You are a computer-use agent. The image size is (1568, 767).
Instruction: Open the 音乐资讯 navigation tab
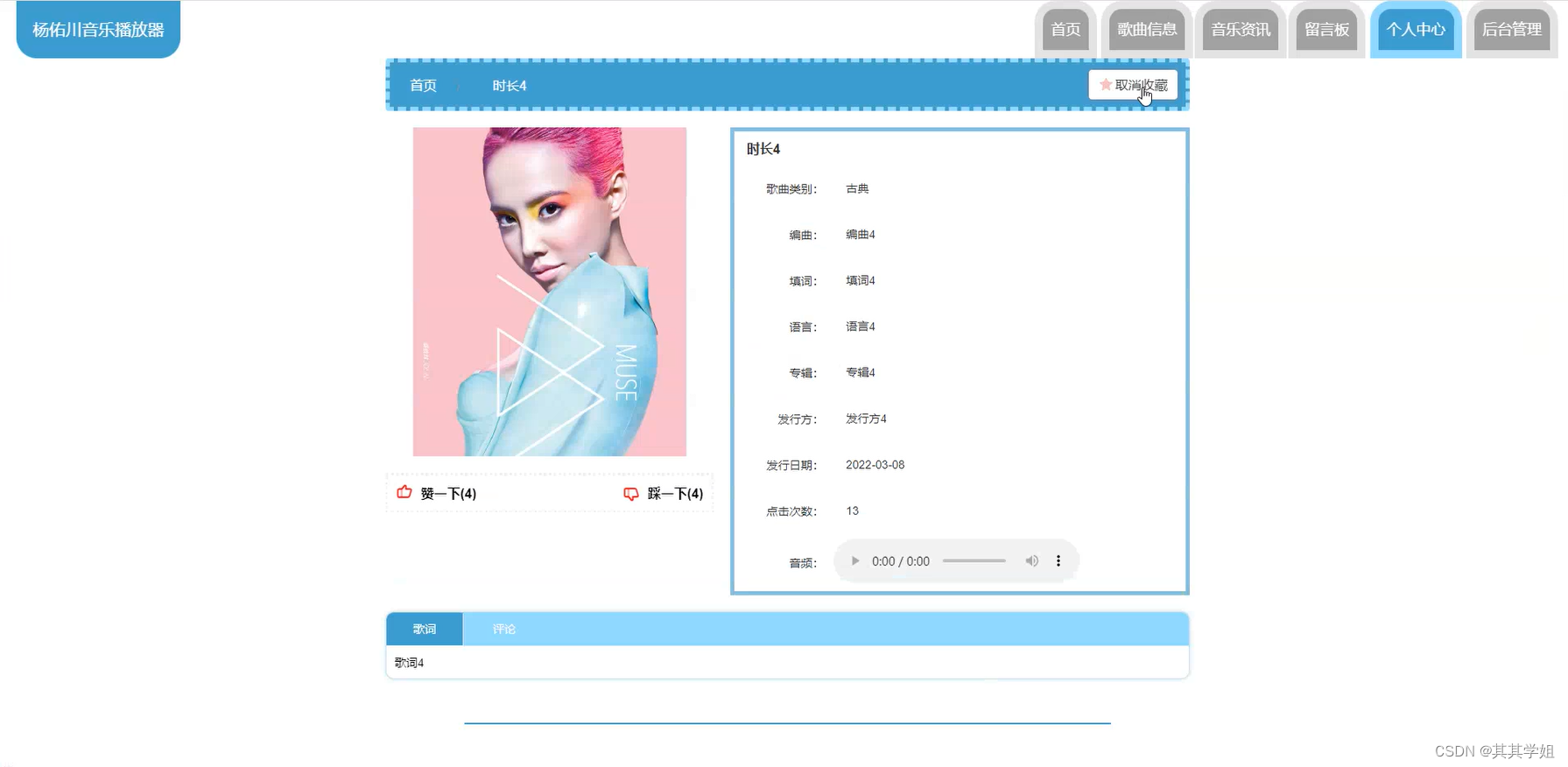coord(1241,30)
